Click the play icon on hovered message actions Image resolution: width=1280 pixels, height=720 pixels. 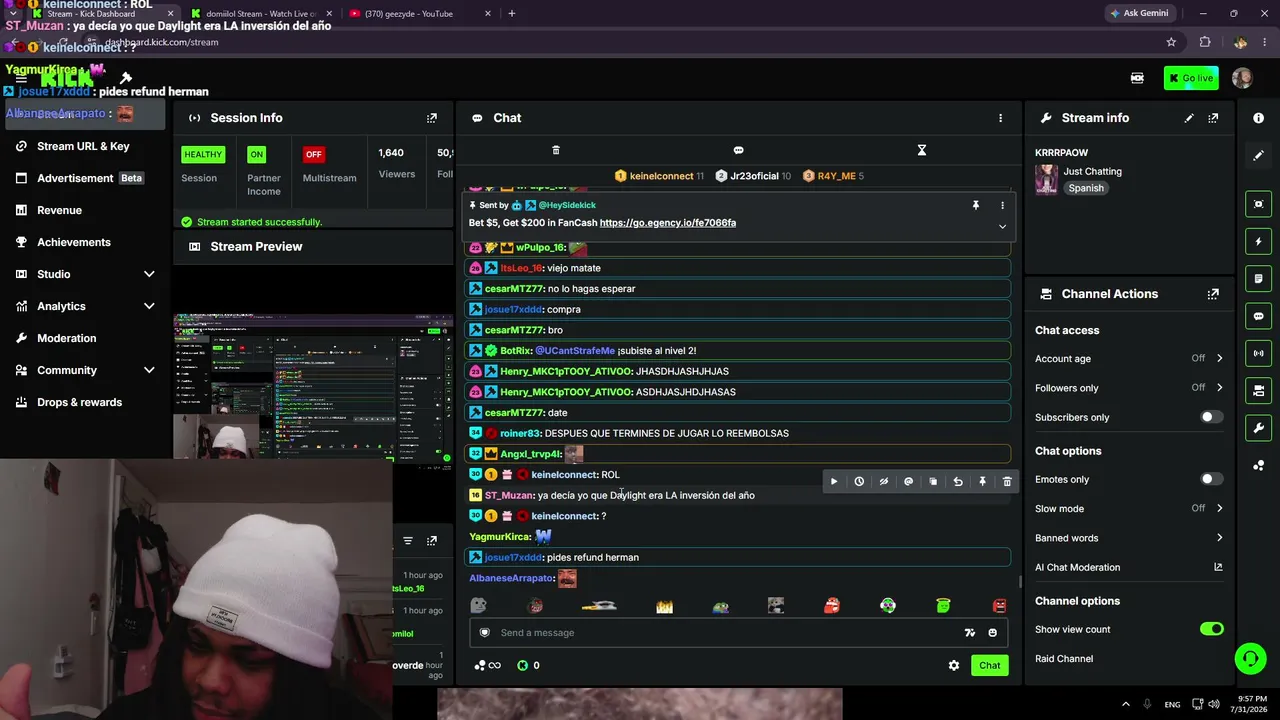[x=834, y=482]
